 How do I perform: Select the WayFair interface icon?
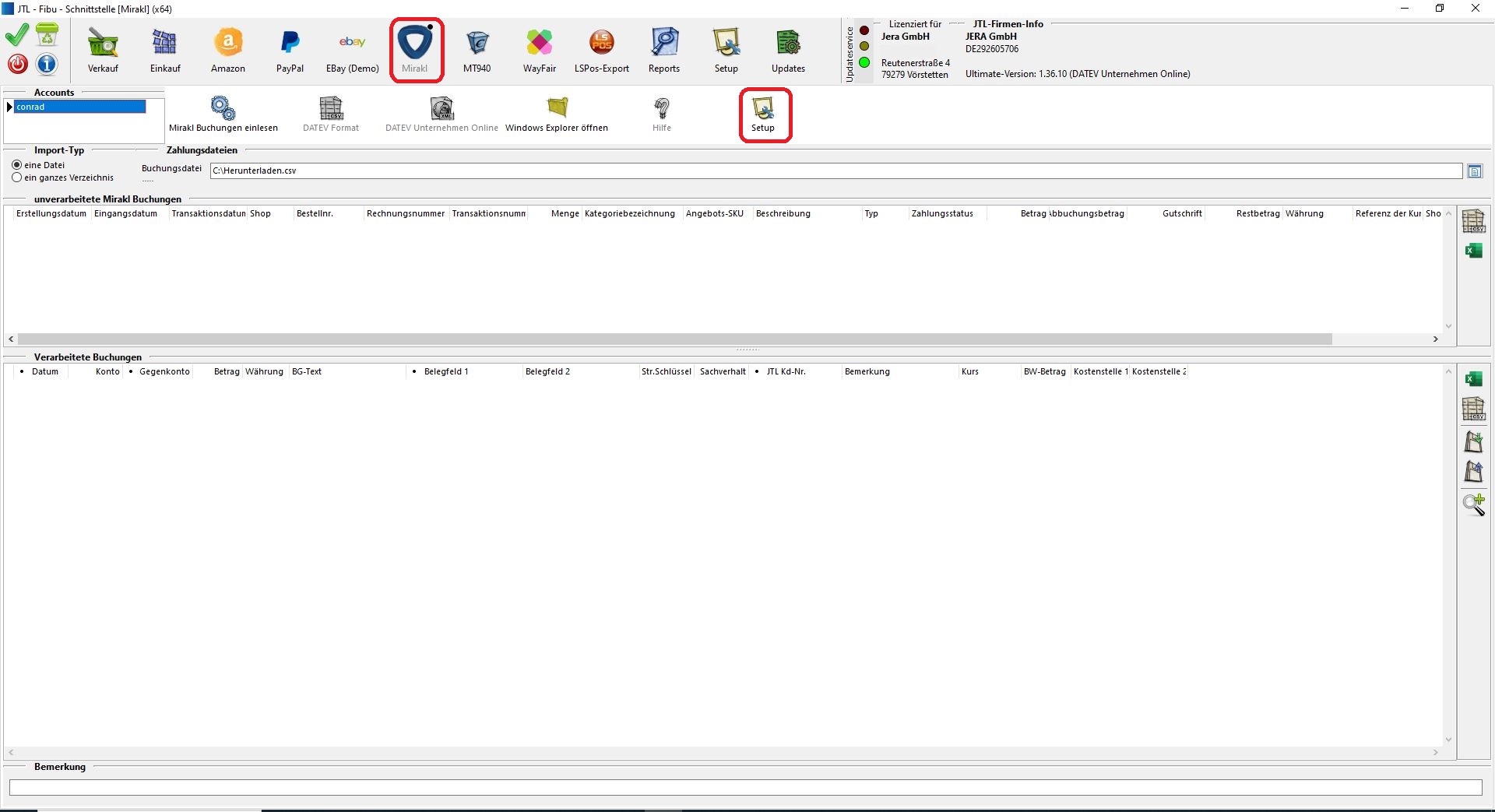pyautogui.click(x=539, y=50)
